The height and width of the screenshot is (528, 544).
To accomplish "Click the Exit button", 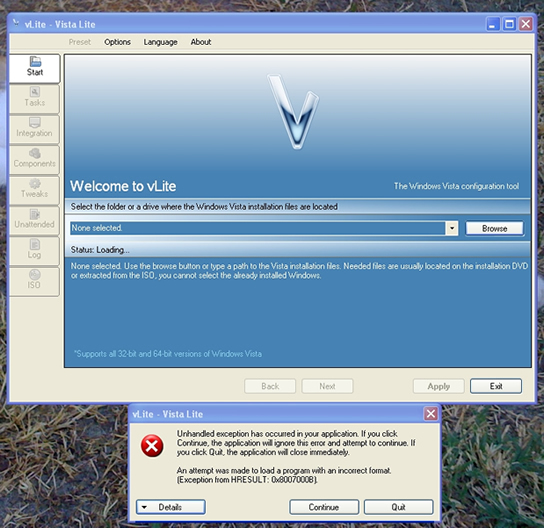I will (x=496, y=386).
